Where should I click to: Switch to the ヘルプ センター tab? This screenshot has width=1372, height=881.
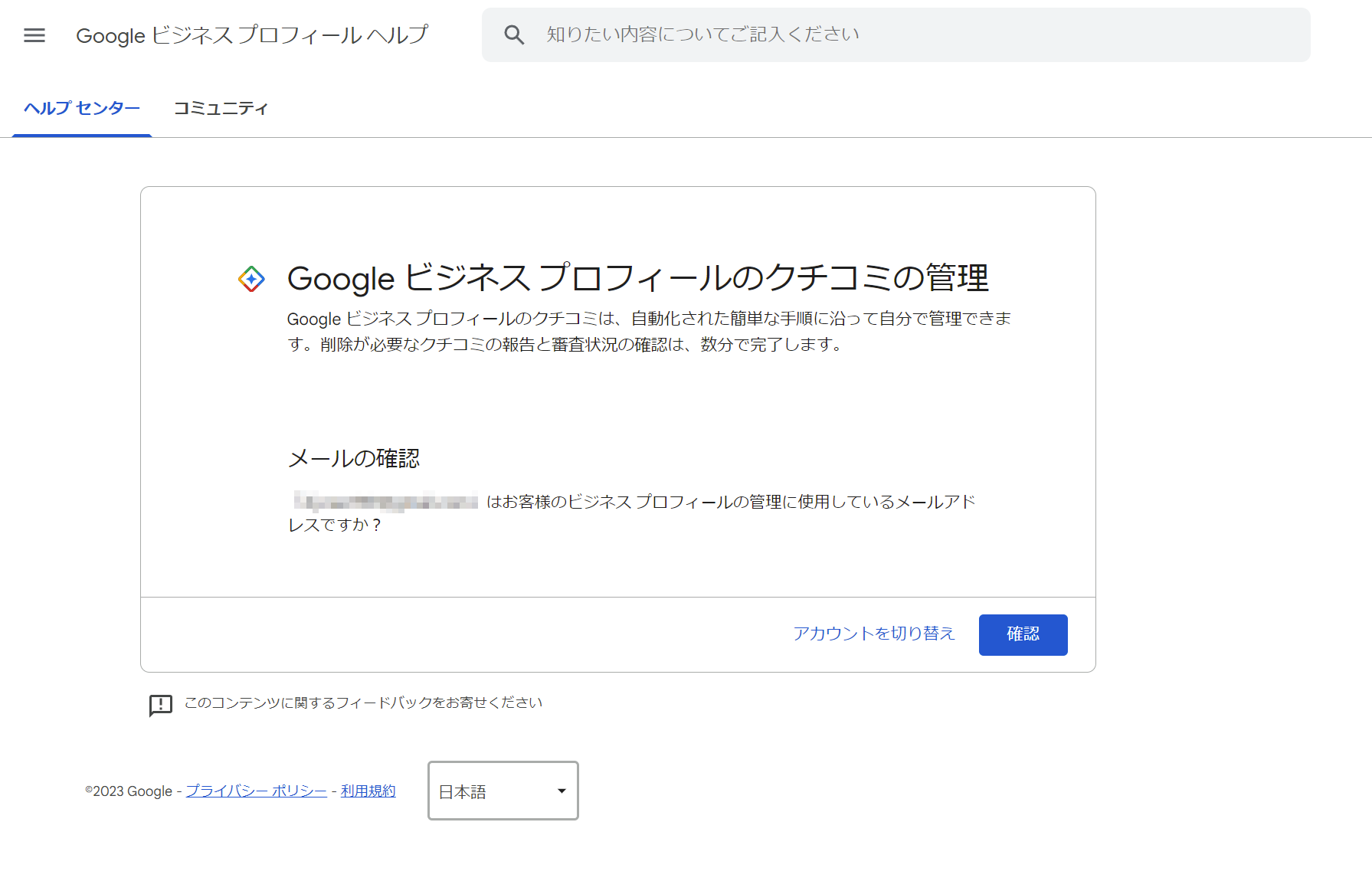pyautogui.click(x=82, y=109)
